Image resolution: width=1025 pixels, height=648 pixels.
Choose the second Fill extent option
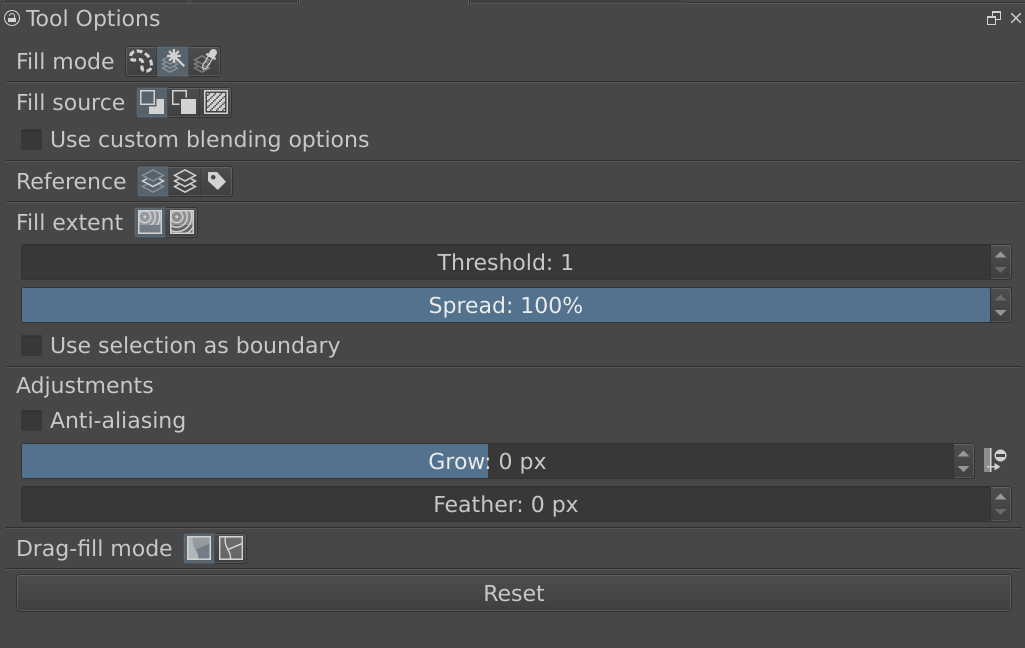[181, 222]
